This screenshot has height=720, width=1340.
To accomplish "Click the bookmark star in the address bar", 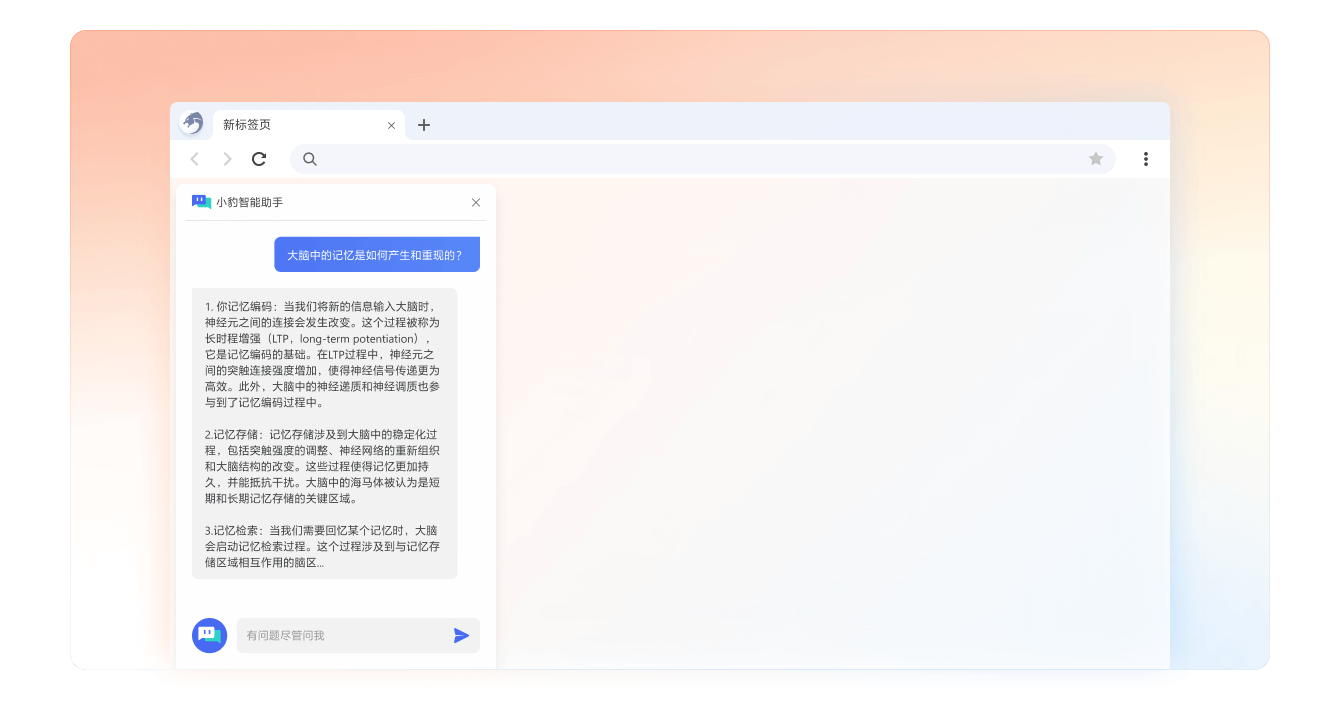I will pyautogui.click(x=1096, y=158).
